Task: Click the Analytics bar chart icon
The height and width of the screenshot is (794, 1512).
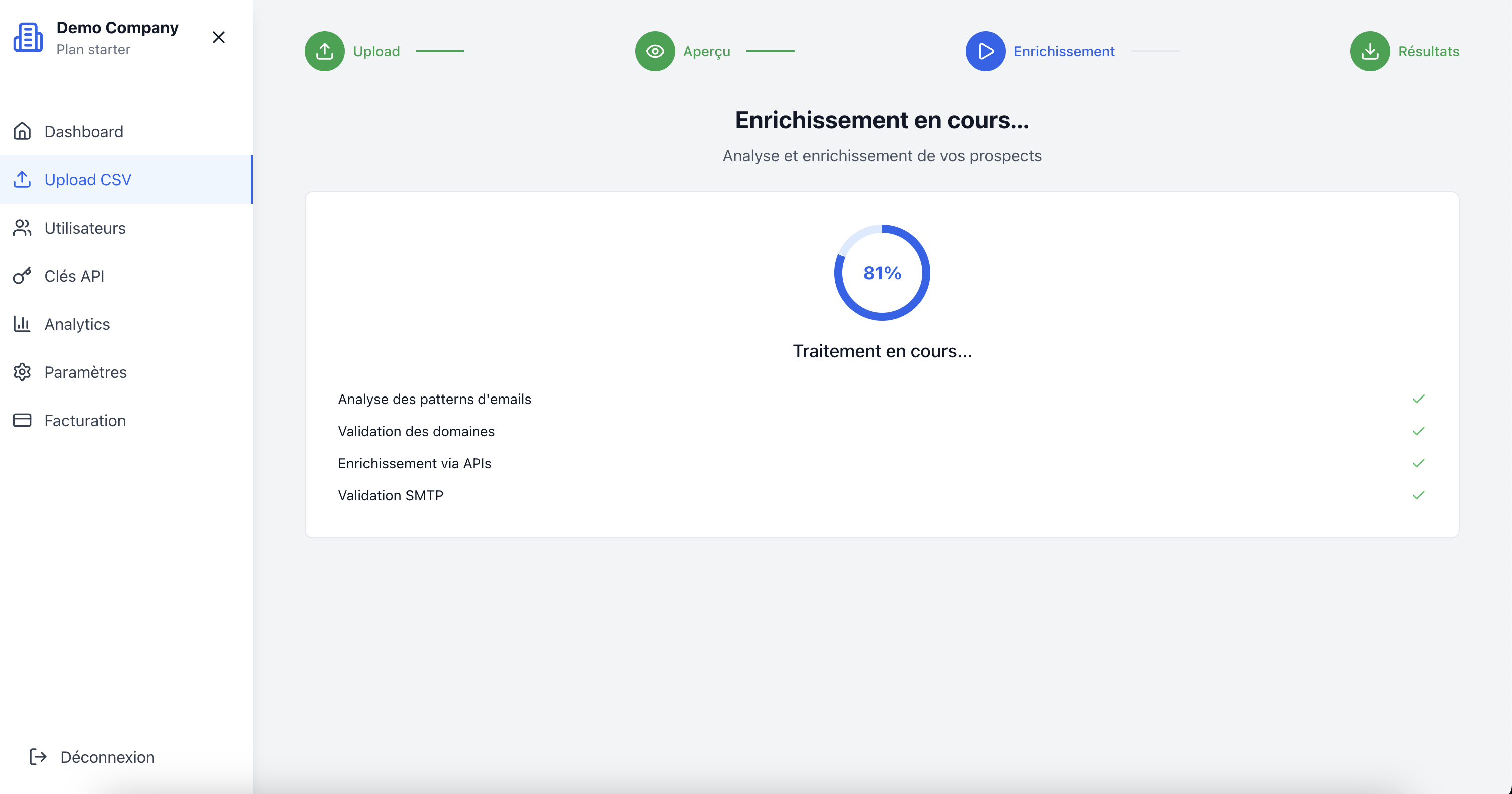Action: point(22,324)
